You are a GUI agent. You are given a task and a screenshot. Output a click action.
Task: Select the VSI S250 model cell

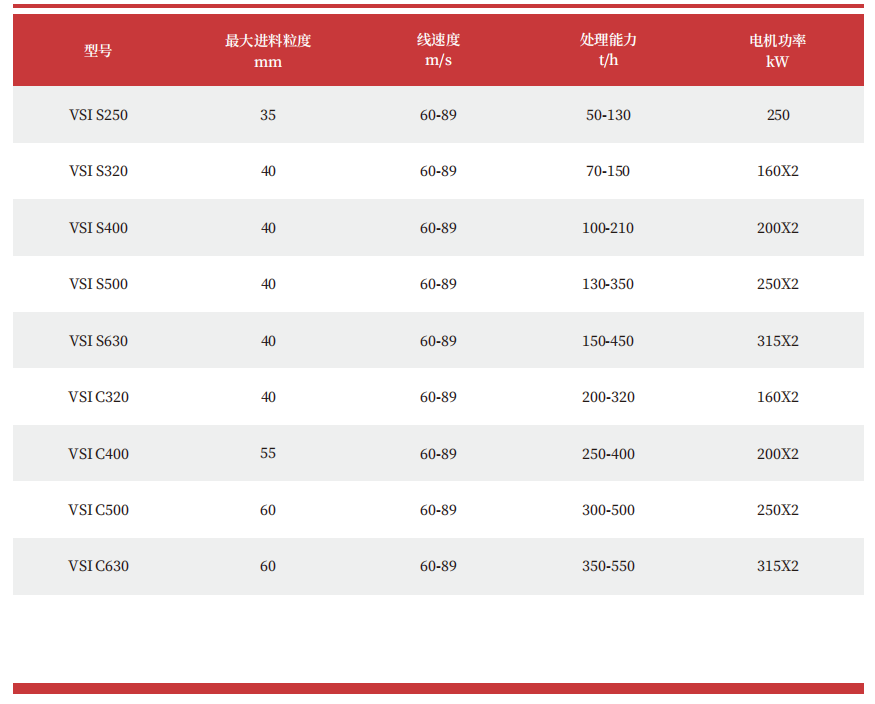[x=98, y=115]
